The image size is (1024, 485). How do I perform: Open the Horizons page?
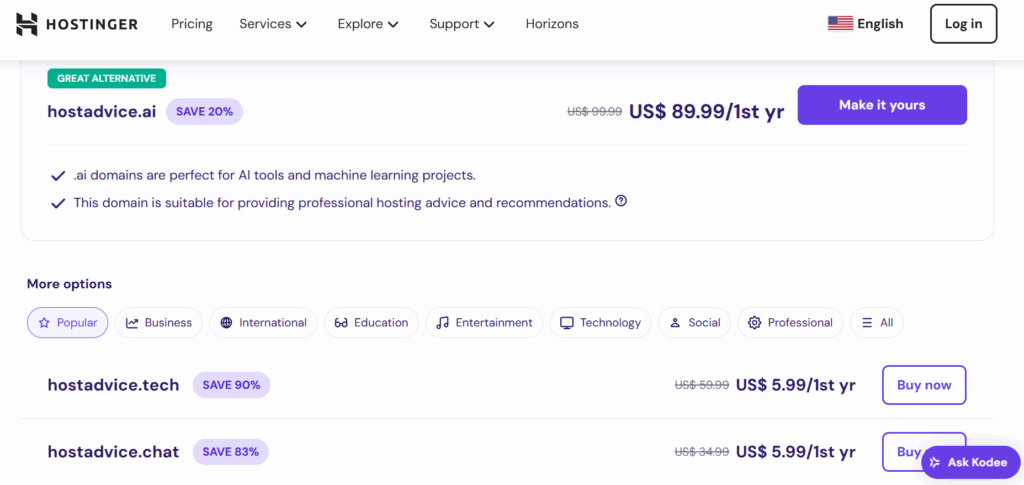pyautogui.click(x=552, y=24)
